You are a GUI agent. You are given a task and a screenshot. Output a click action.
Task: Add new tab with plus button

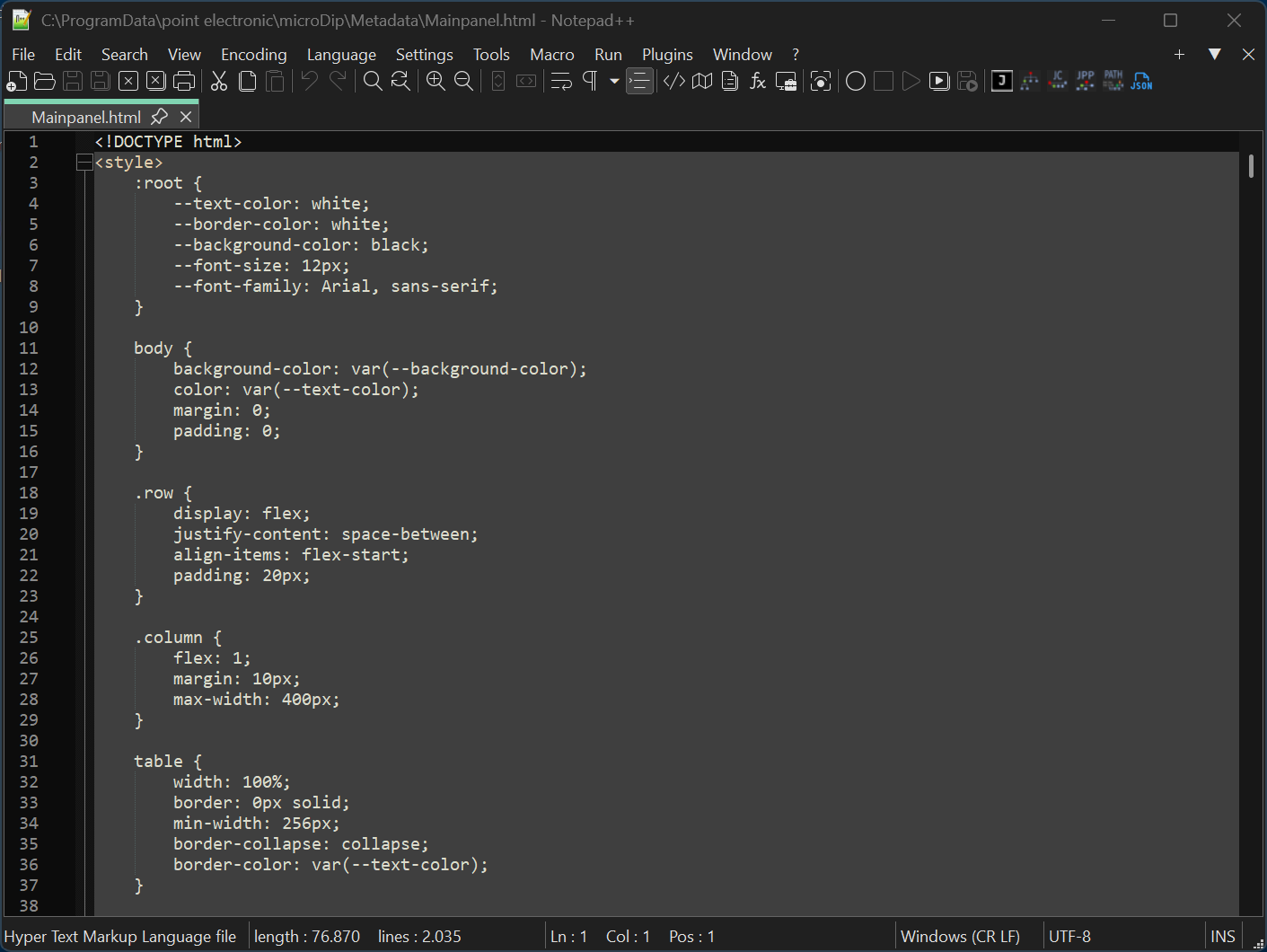pos(1179,55)
